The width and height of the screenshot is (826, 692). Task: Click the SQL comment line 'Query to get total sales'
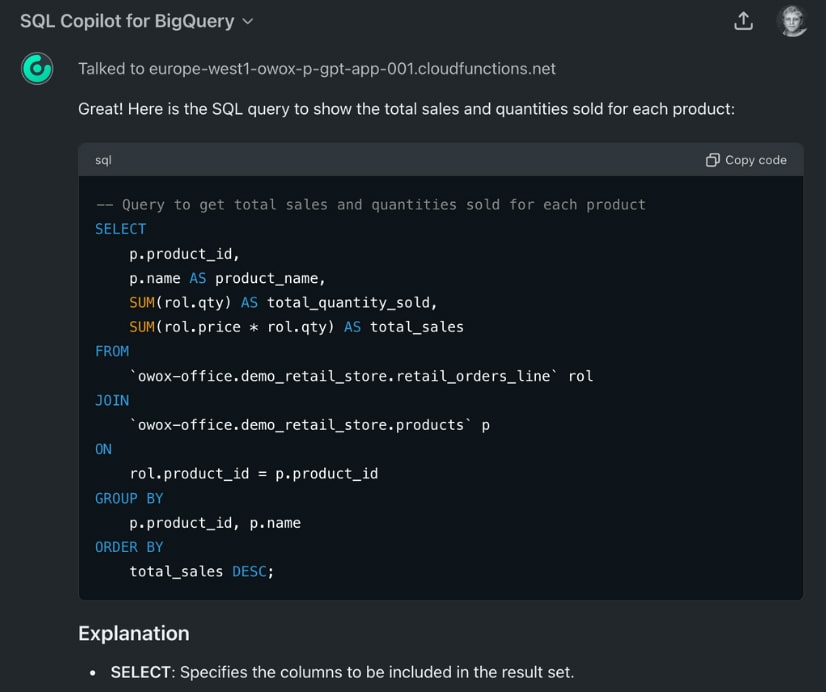click(370, 204)
